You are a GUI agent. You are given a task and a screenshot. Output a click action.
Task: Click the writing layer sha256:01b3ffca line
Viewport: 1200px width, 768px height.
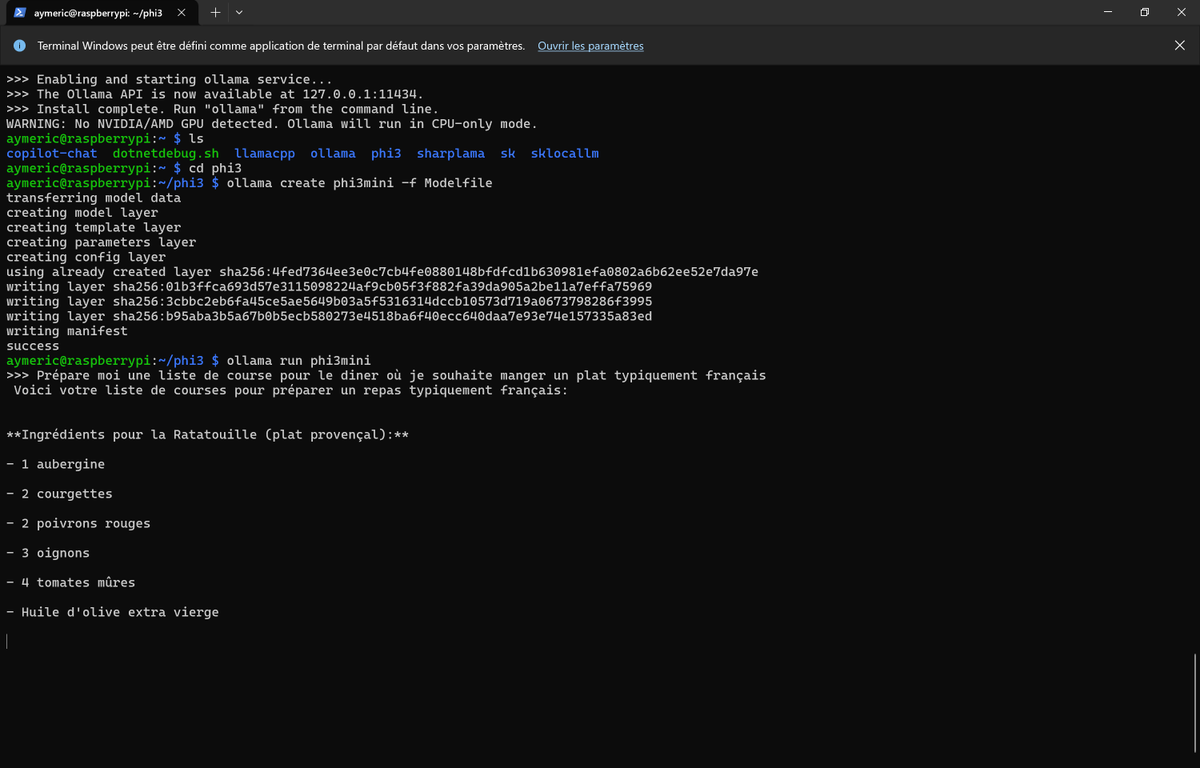[x=329, y=287]
